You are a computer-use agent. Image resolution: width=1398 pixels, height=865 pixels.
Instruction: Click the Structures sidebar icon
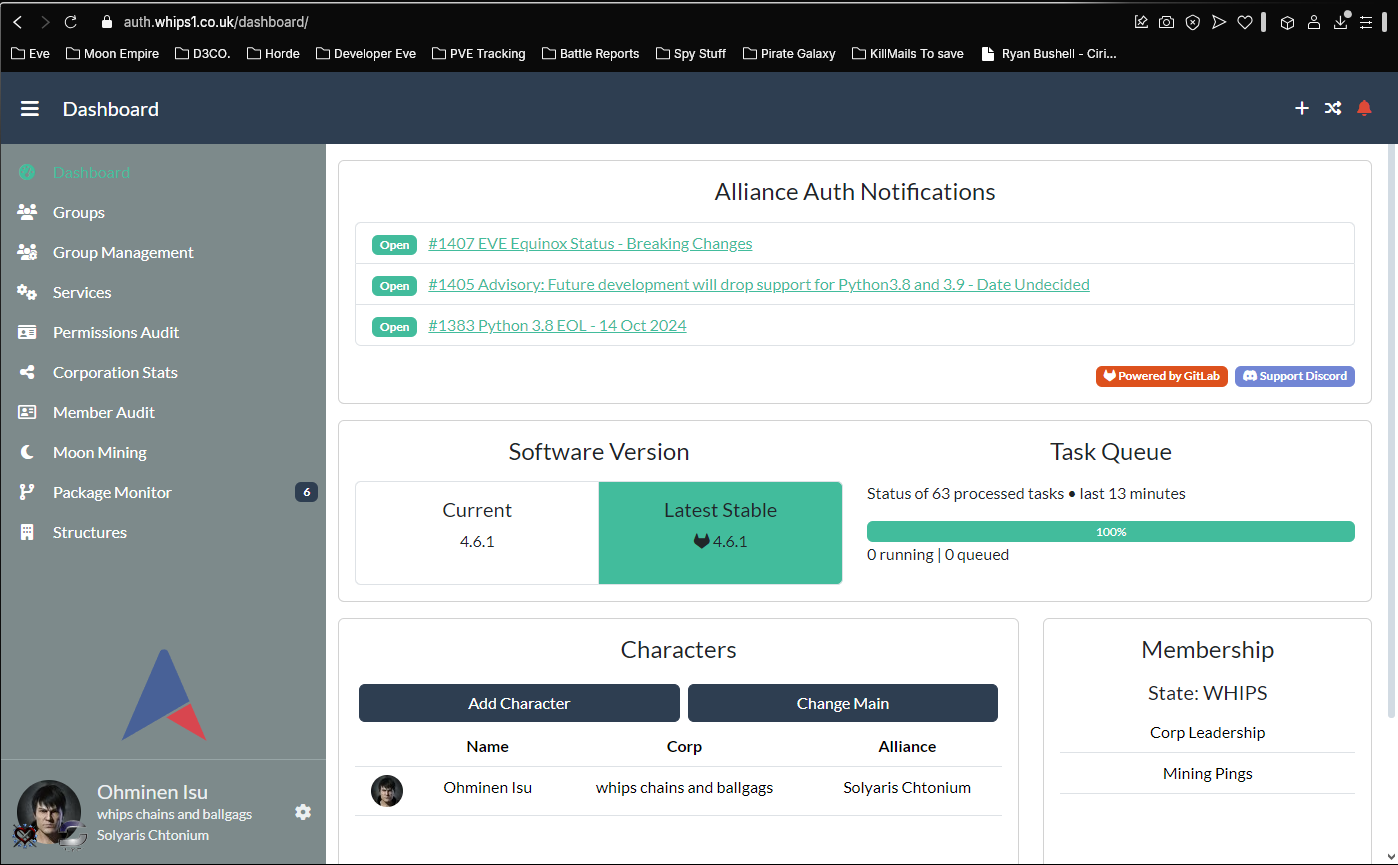tap(27, 532)
